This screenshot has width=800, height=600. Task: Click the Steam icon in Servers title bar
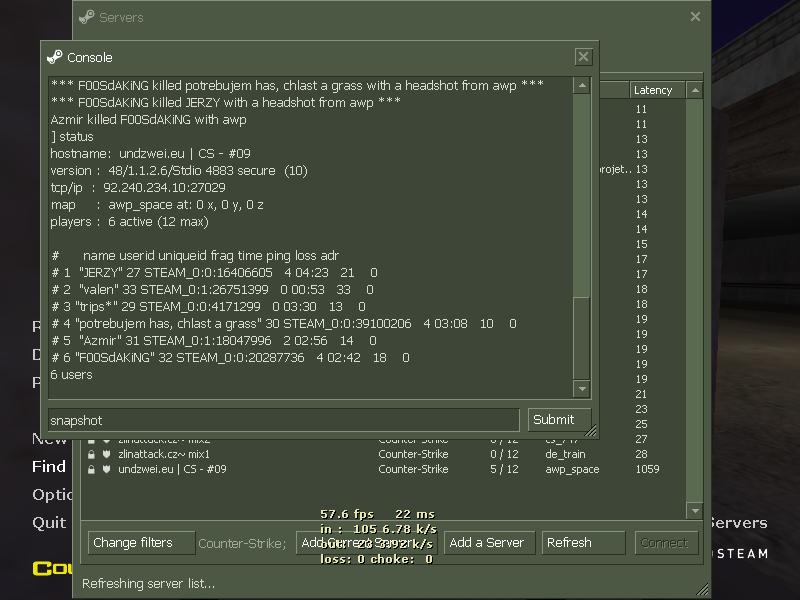[86, 17]
